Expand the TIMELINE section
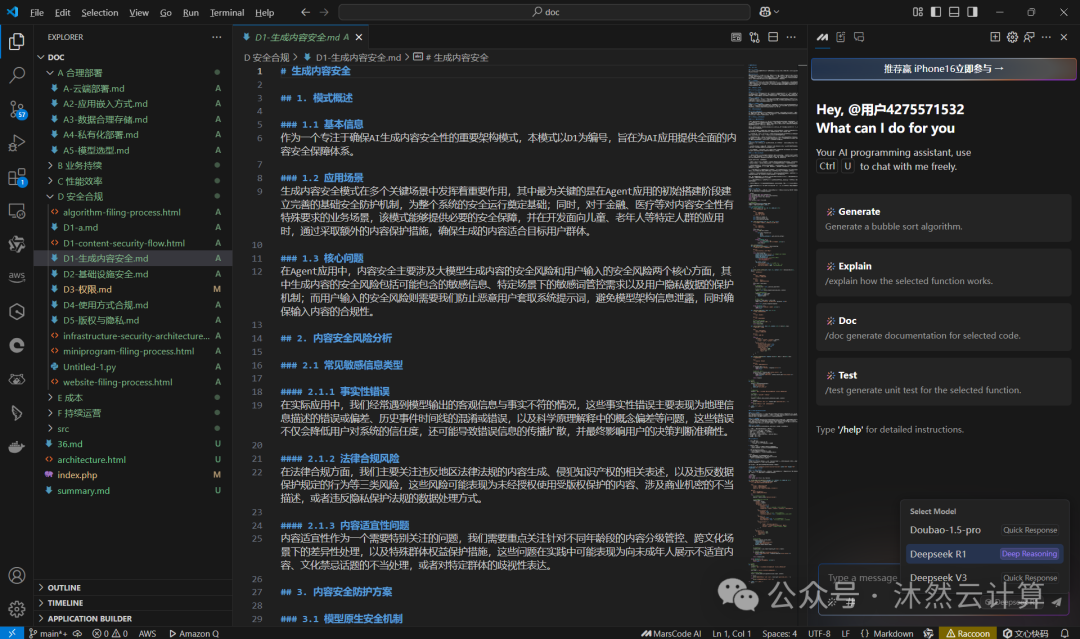The height and width of the screenshot is (639, 1080). [134, 603]
